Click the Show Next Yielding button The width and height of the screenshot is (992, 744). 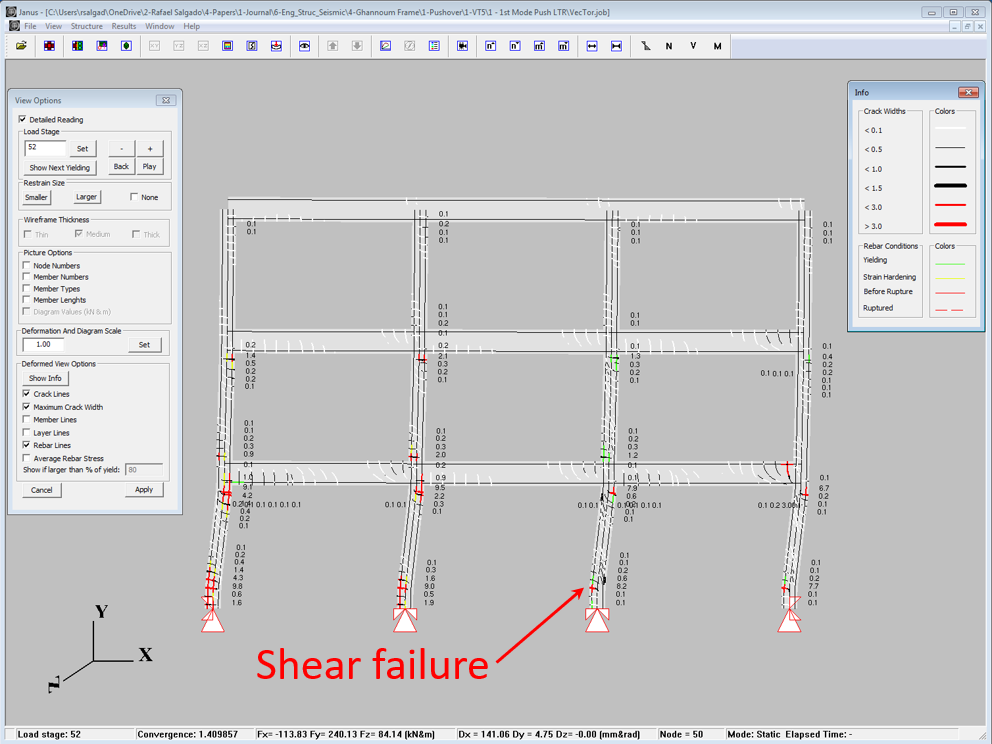[x=59, y=168]
